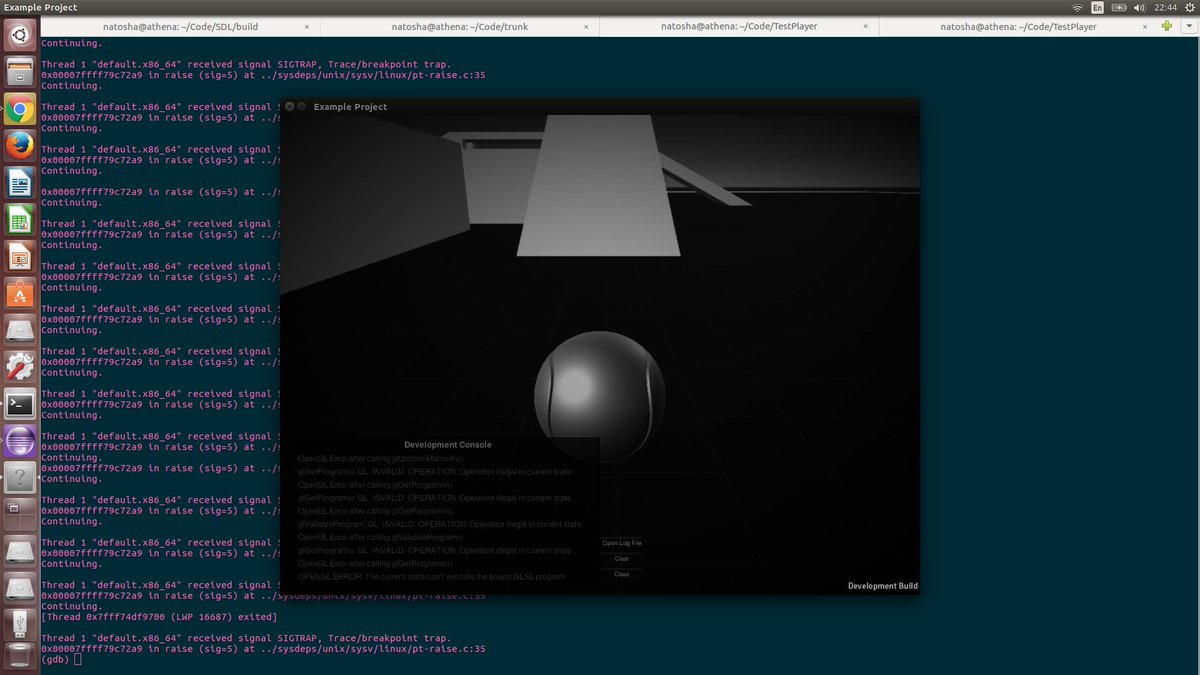Click the 'OPENGL ERROR: The current state' line

pos(431,577)
